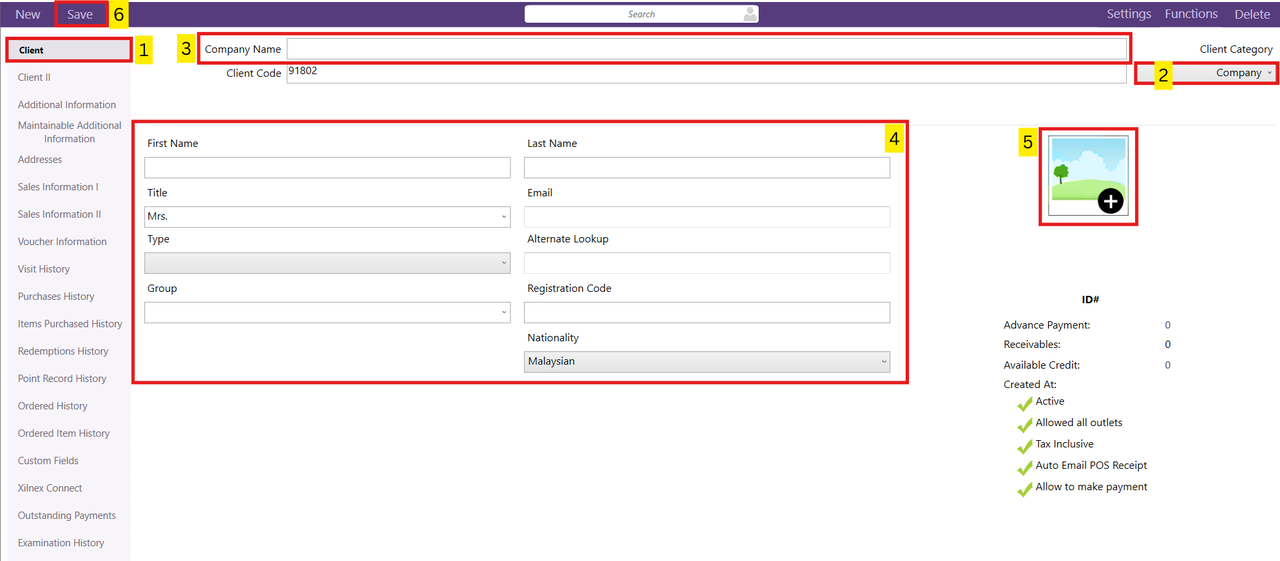Toggle the Allowed all outlets checkmark

tap(1024, 424)
